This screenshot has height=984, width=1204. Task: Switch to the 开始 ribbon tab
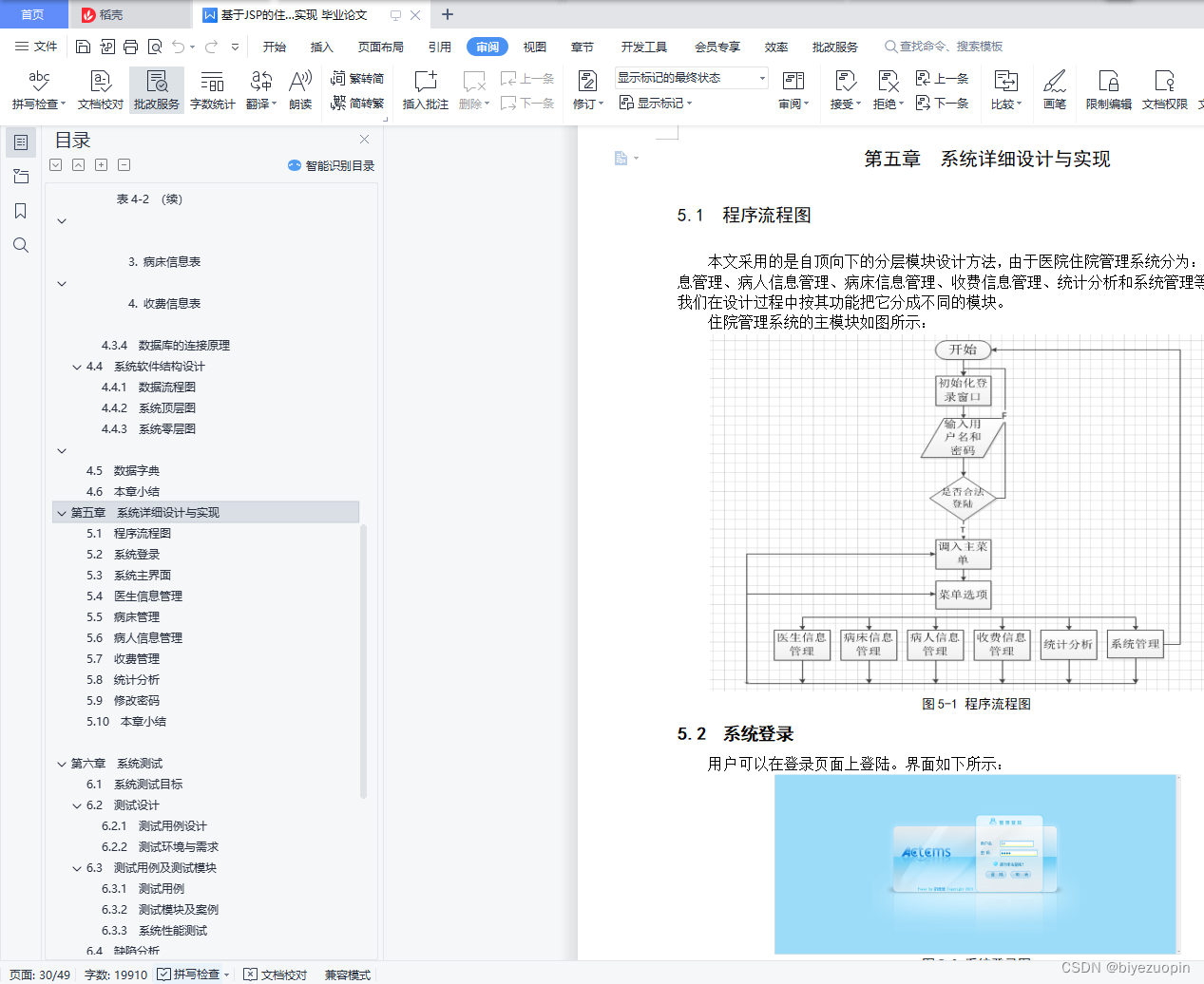point(275,47)
